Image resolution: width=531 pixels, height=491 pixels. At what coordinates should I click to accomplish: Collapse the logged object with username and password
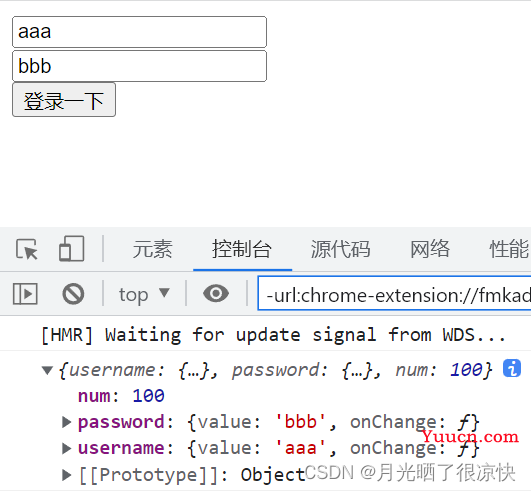47,370
